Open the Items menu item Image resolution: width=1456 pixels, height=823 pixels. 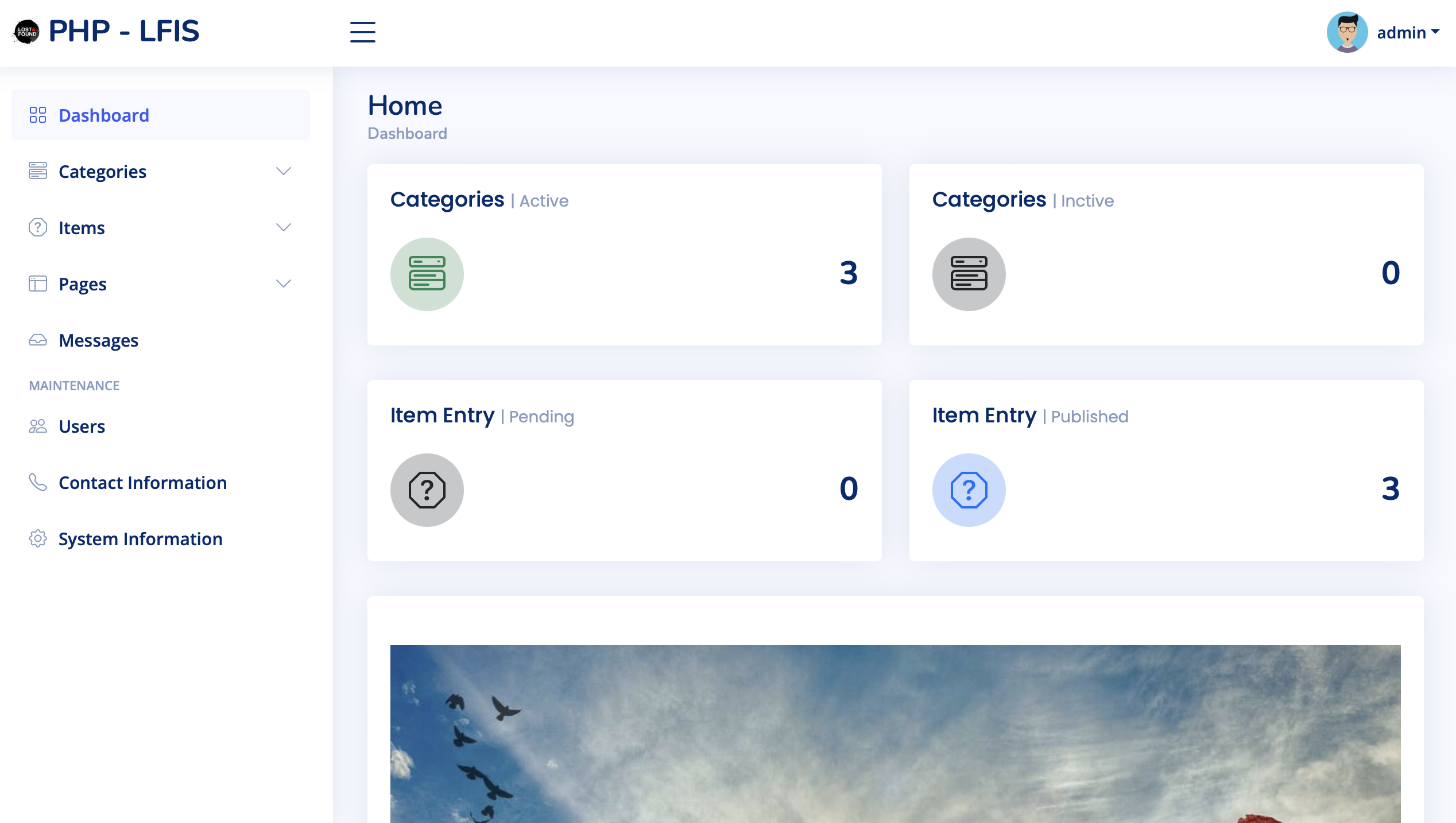click(161, 227)
